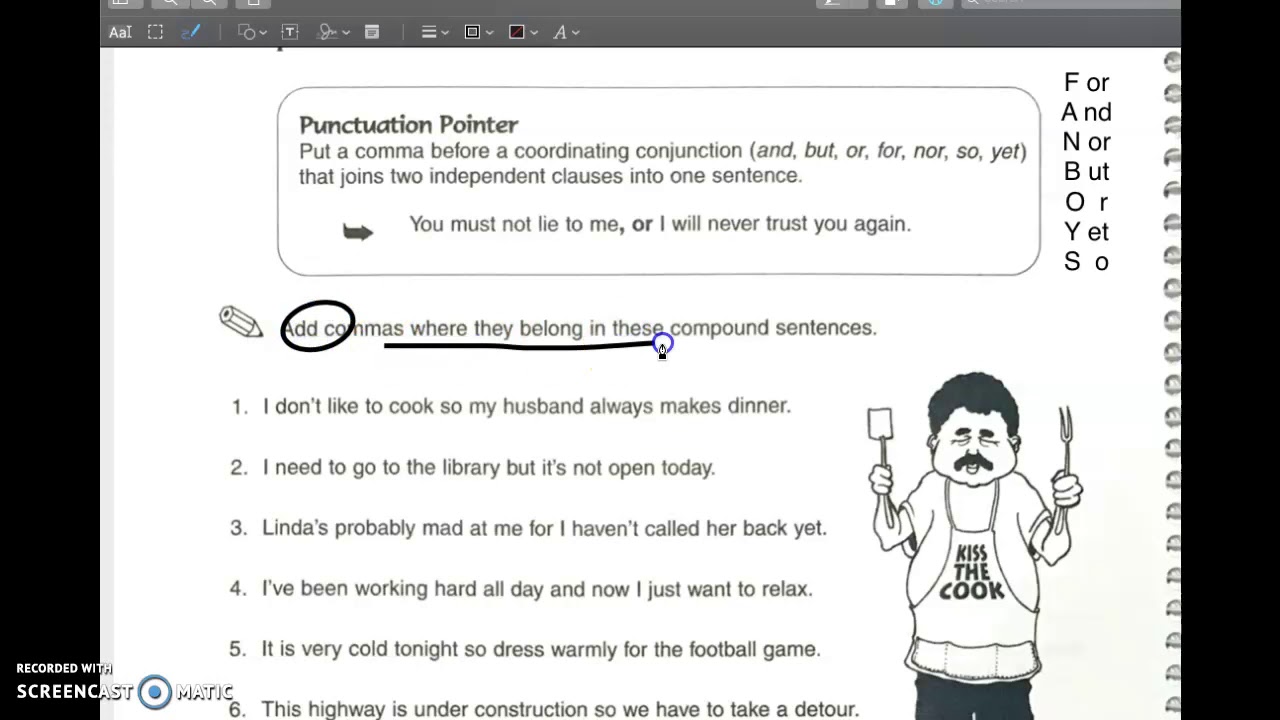Open the Border Color dropdown
Screen dimensions: 1280x720
click(x=479, y=32)
